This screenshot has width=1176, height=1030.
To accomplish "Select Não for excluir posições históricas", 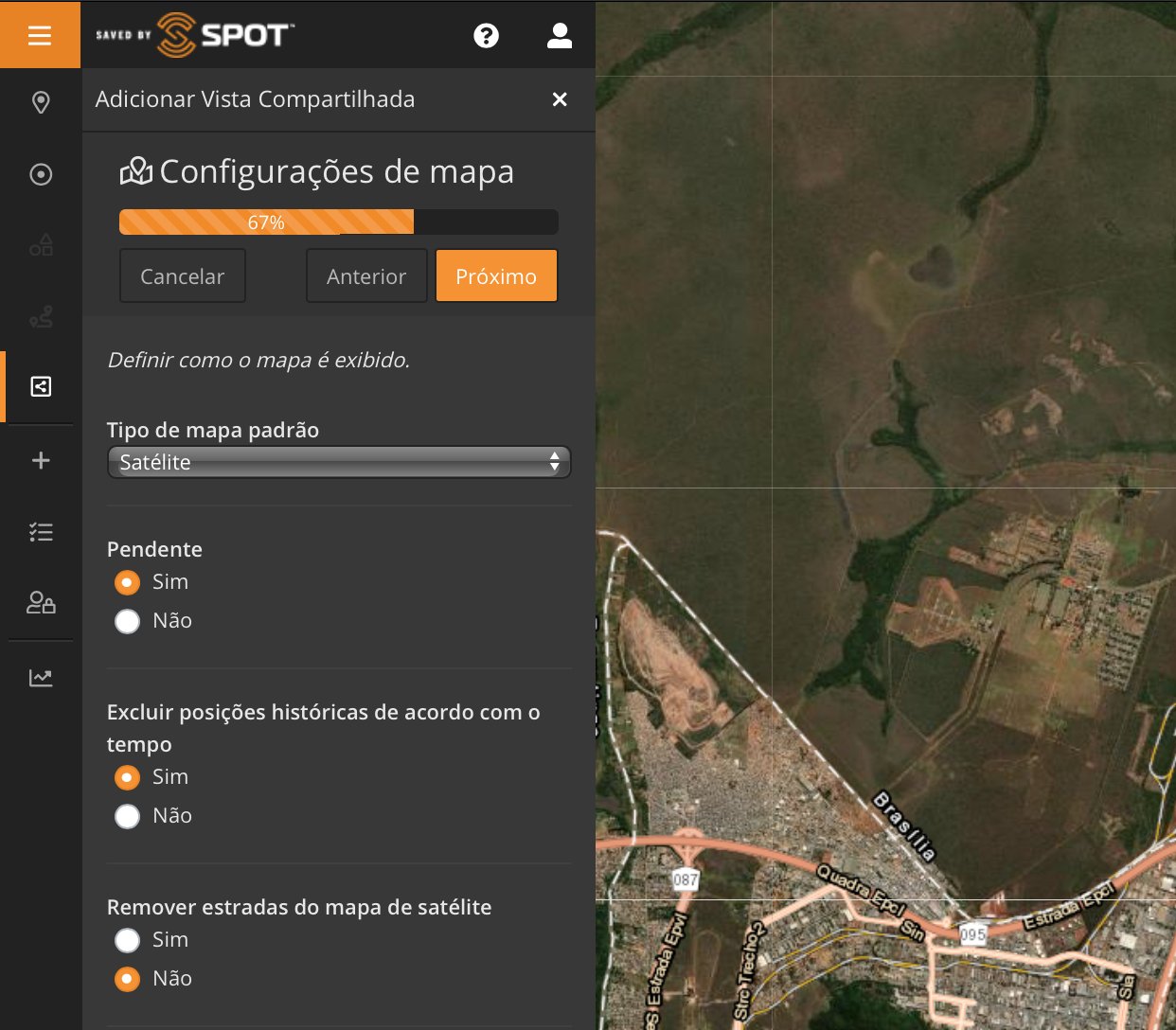I will pos(128,816).
